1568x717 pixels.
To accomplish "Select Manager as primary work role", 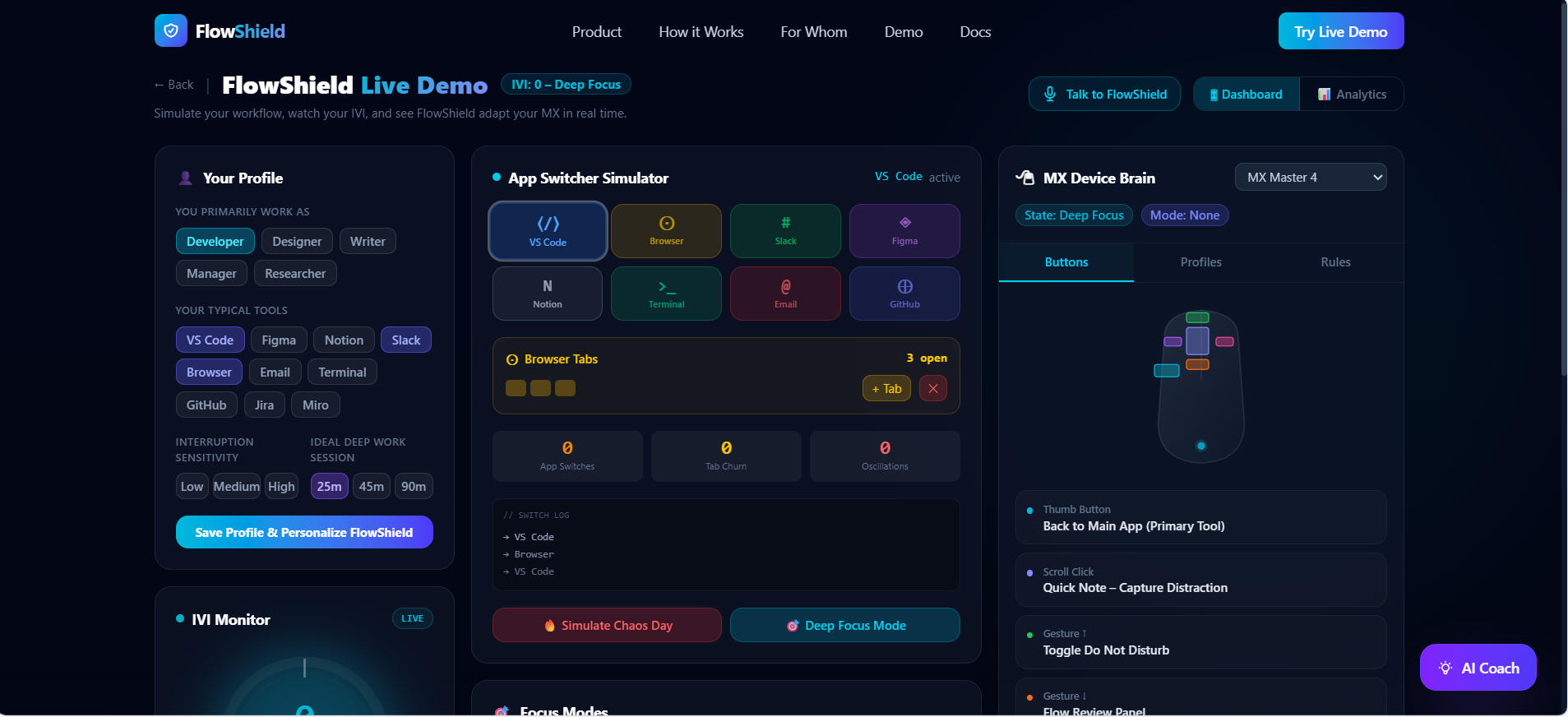I will click(x=211, y=273).
